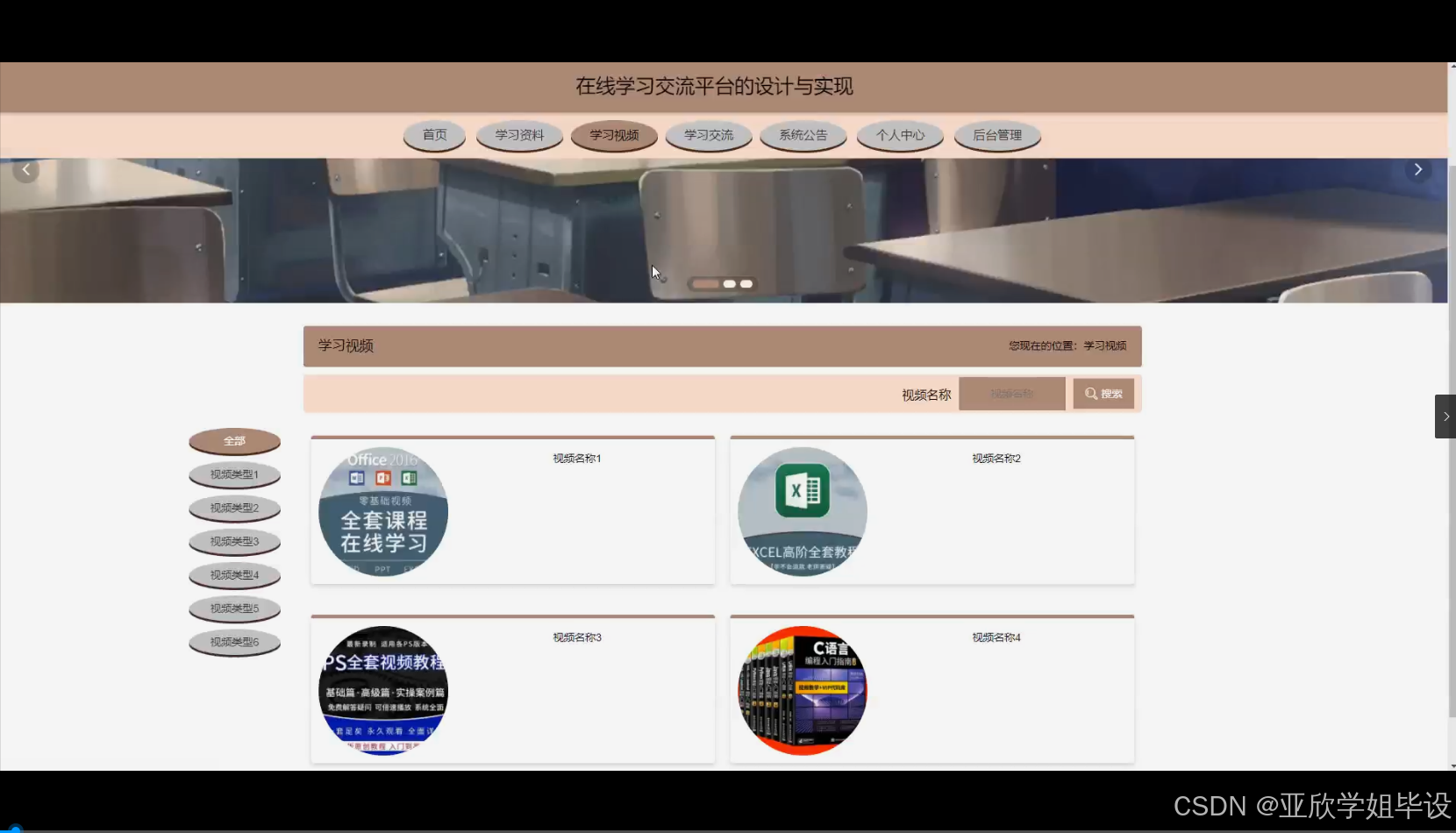Click the 搜索 search button
Viewport: 1456px width, 833px height.
1103,393
